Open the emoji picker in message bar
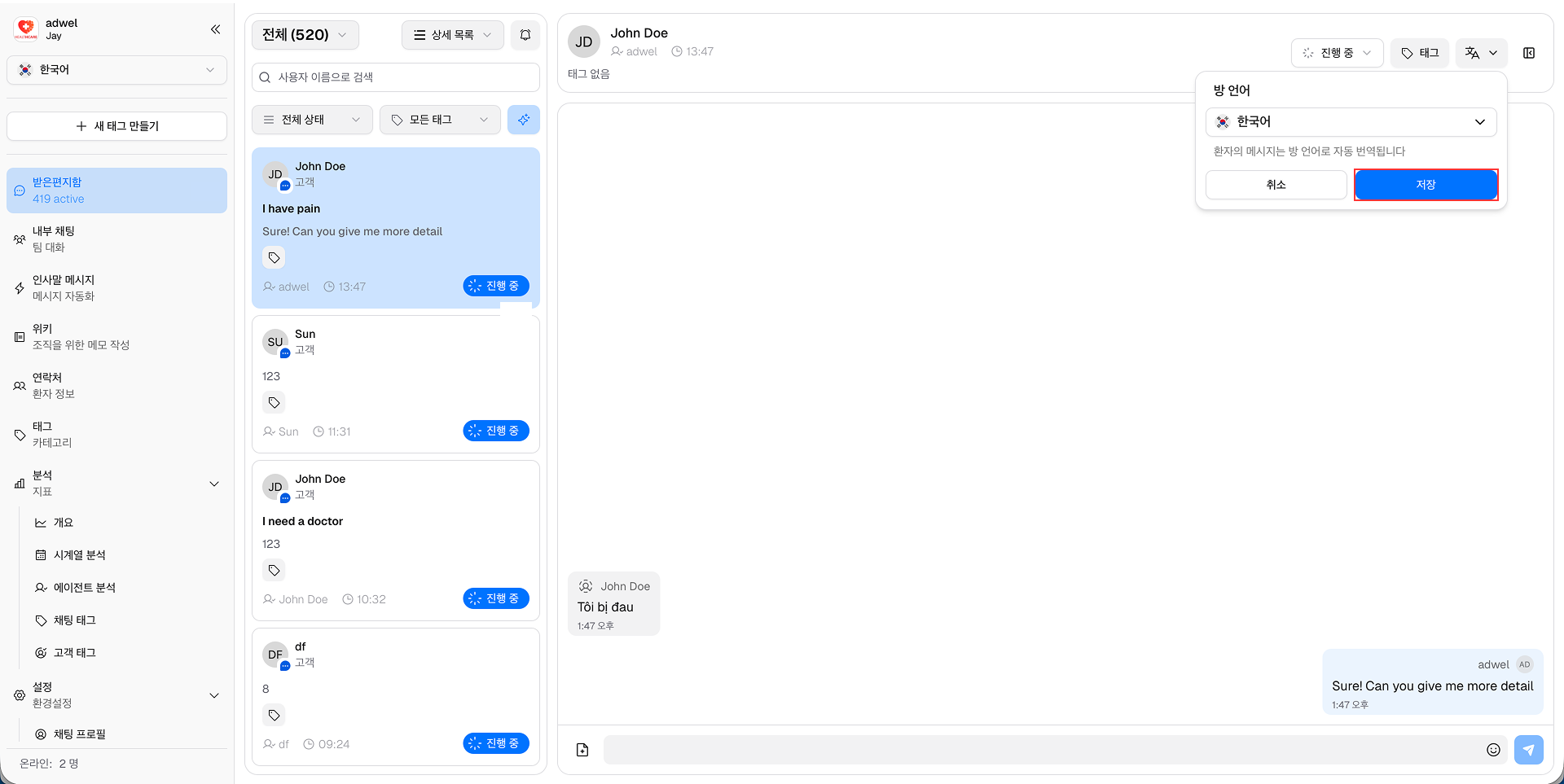Image resolution: width=1564 pixels, height=784 pixels. point(1493,750)
